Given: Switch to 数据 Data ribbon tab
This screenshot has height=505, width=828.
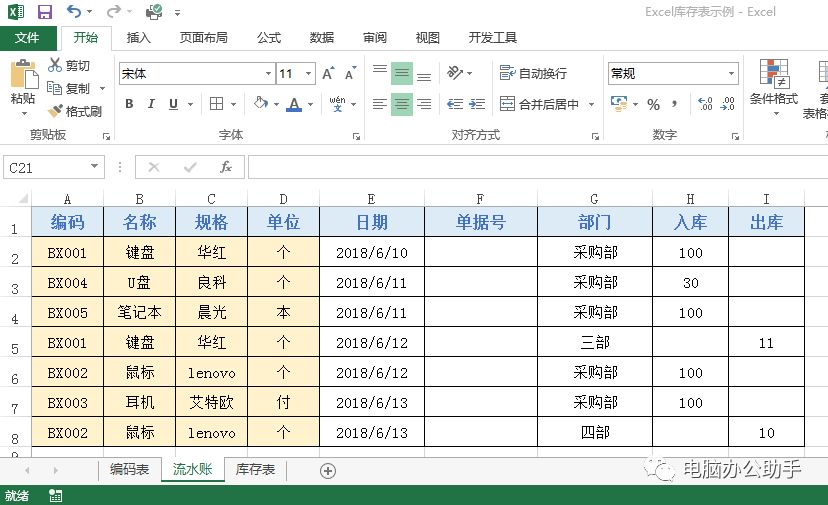Looking at the screenshot, I should tap(322, 38).
